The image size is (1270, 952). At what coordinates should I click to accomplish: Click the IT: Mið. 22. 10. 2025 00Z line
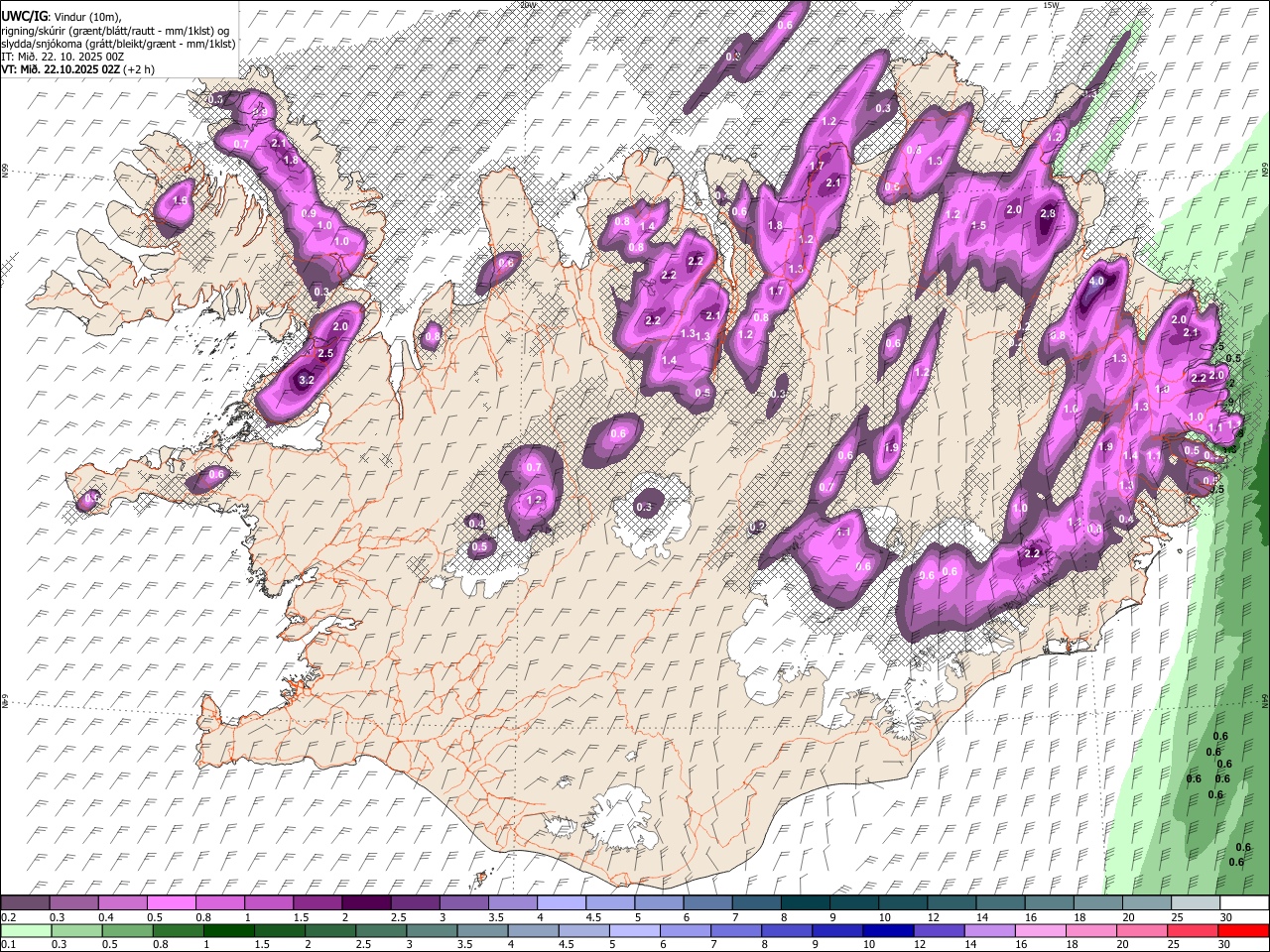(x=63, y=57)
